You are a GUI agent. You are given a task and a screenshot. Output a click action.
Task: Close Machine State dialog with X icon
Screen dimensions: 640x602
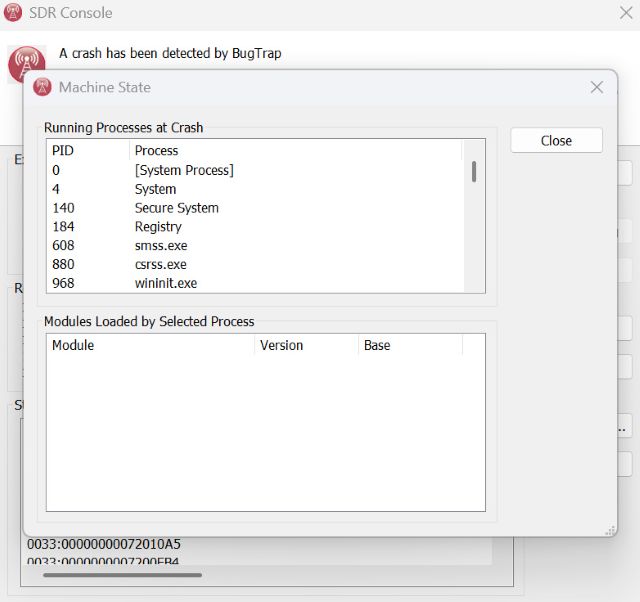(x=597, y=87)
